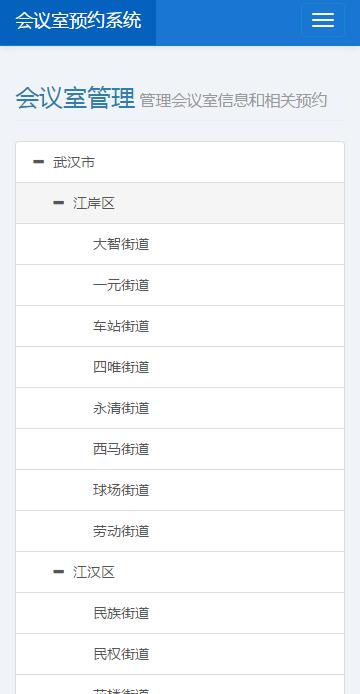Select 大智街道 in the tree
The height and width of the screenshot is (694, 360).
tap(180, 244)
